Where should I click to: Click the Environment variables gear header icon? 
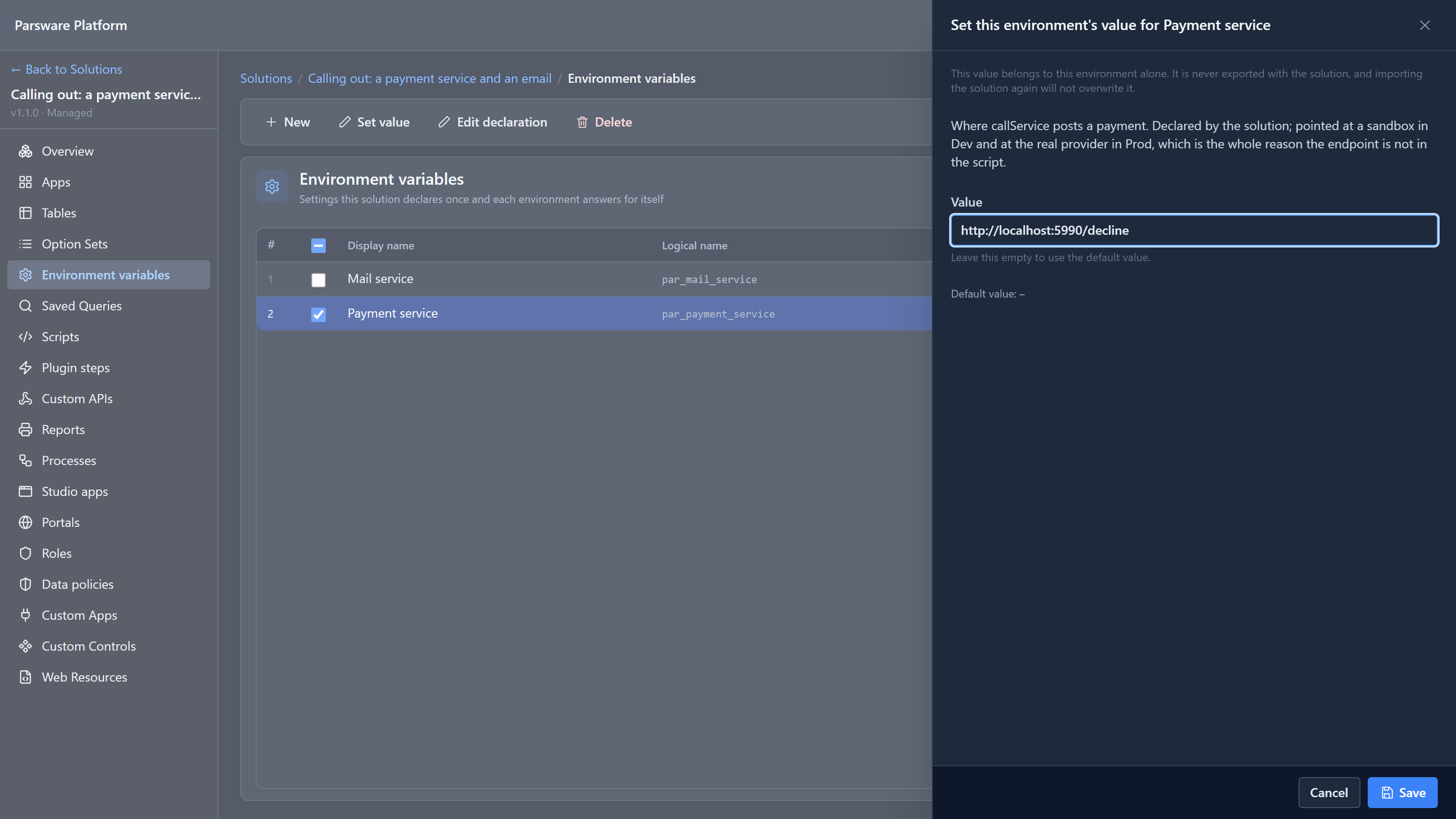tap(272, 187)
